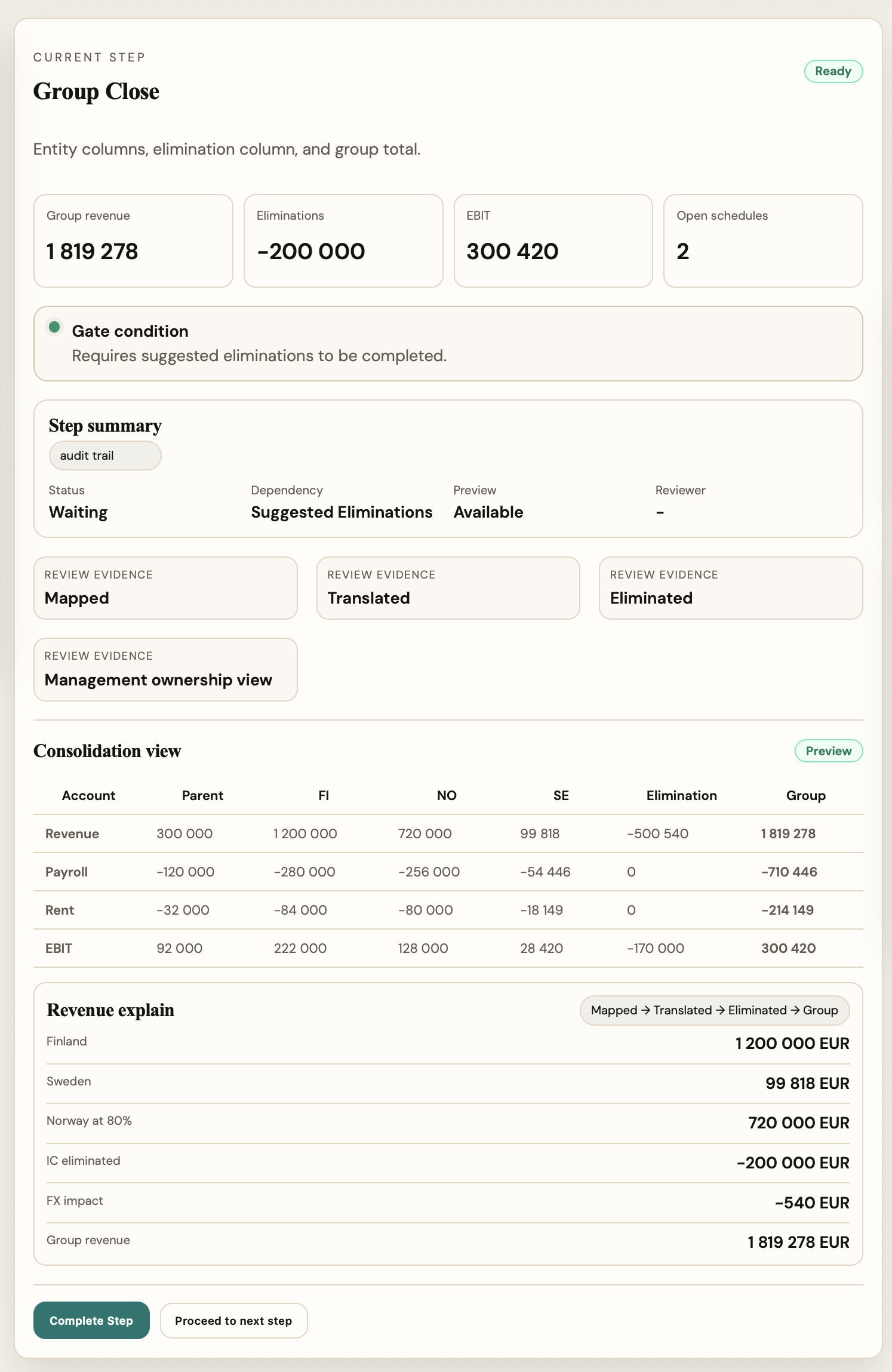Open the Eliminated review evidence card
892x1372 pixels.
[x=731, y=588]
